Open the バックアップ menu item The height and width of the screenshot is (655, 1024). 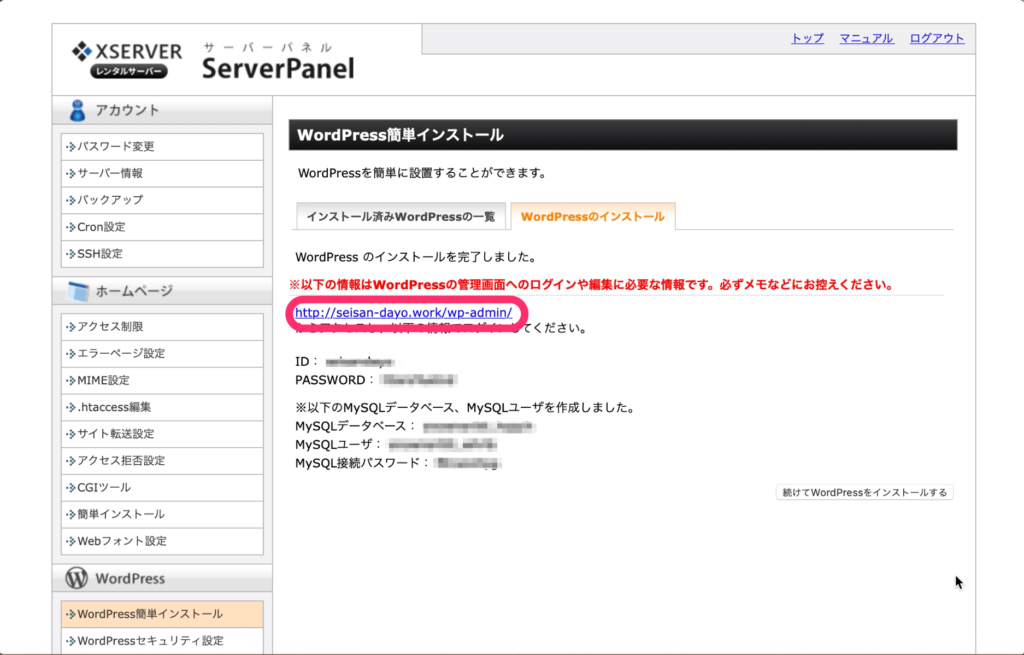(110, 200)
